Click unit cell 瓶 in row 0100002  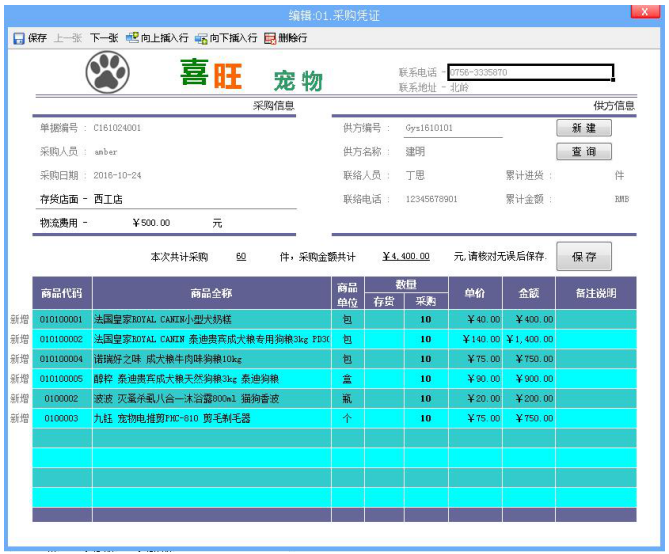pos(347,399)
